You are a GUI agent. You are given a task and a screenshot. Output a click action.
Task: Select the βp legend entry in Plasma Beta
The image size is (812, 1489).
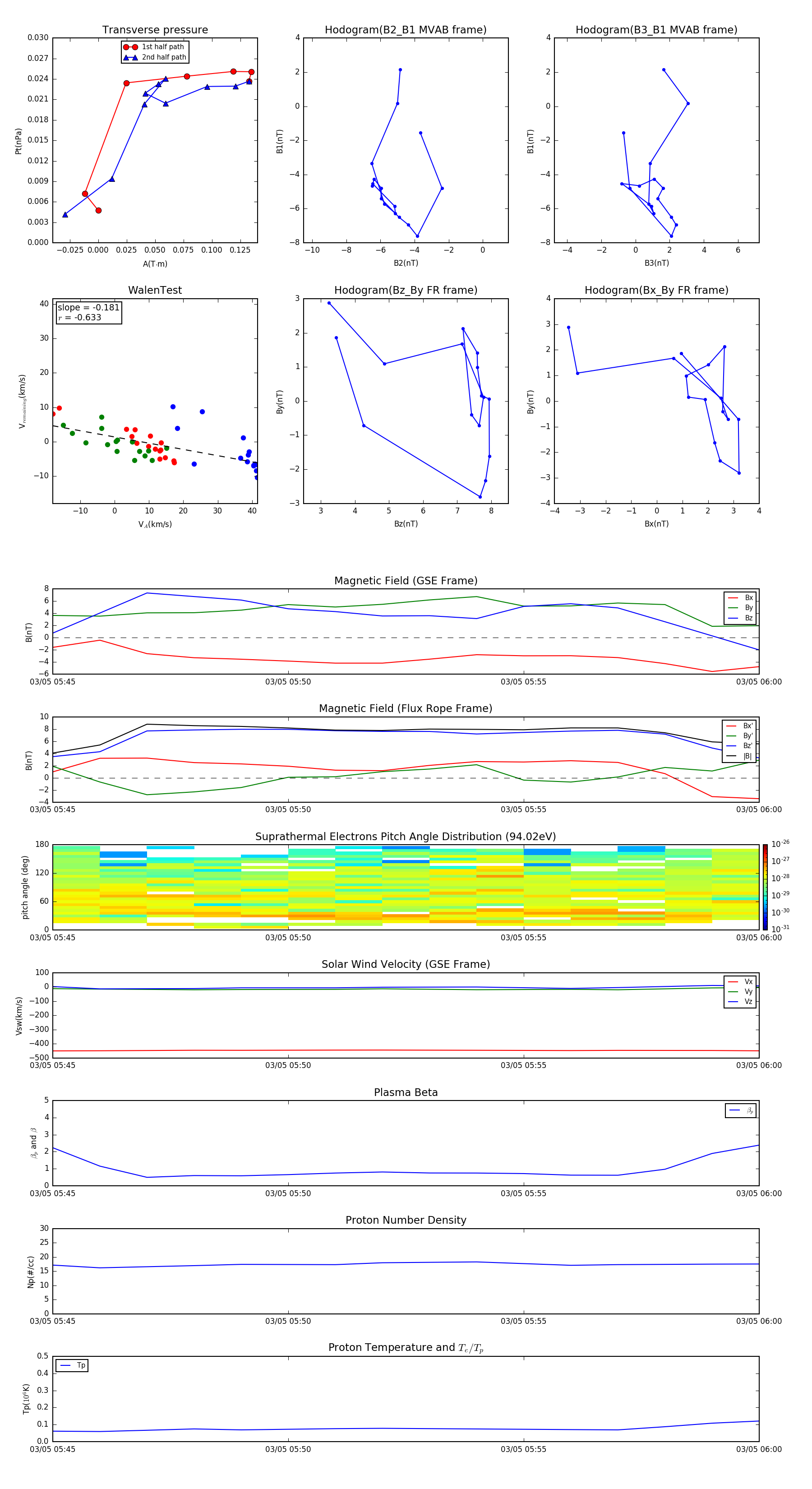point(741,1110)
